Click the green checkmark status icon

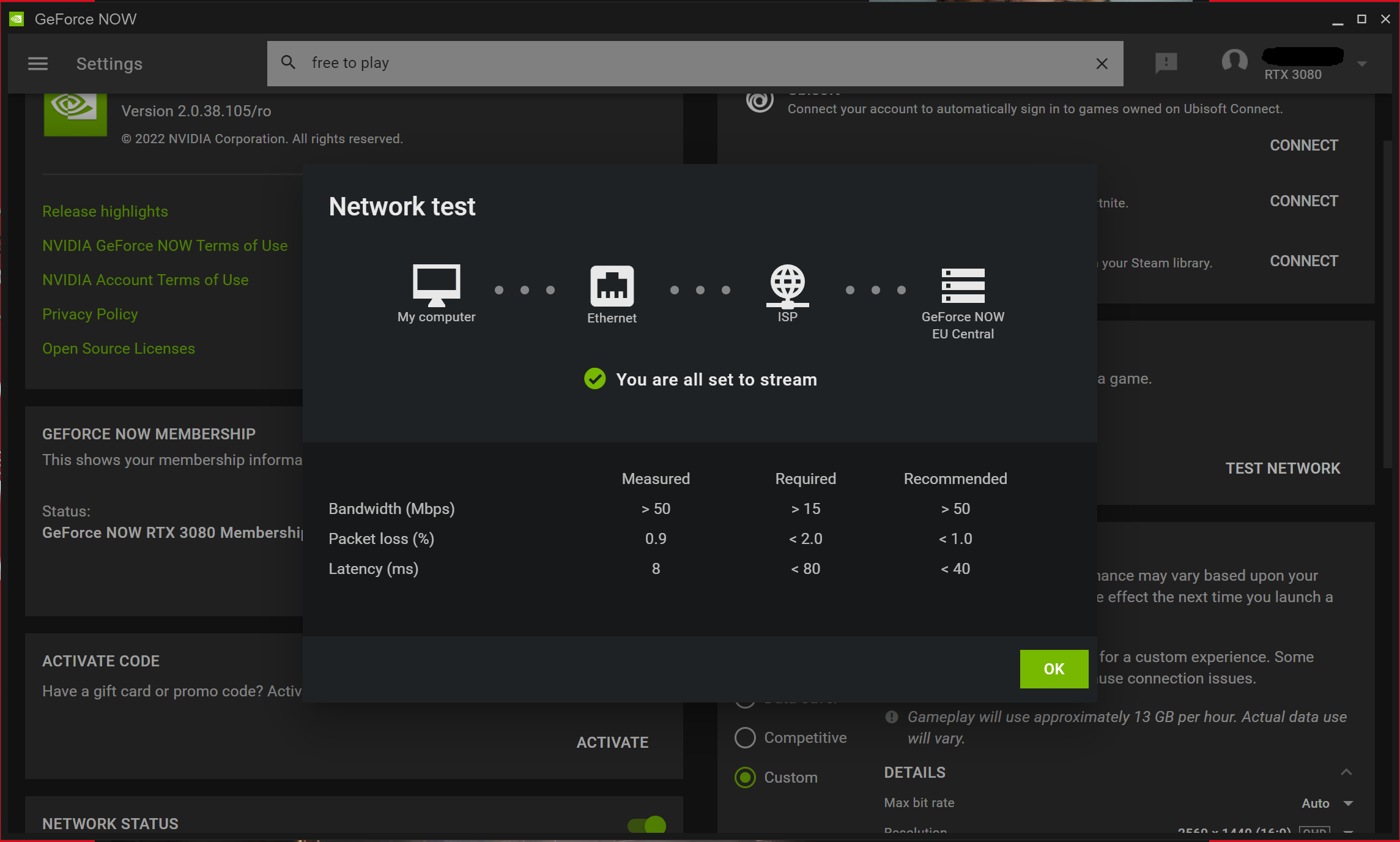(x=594, y=379)
